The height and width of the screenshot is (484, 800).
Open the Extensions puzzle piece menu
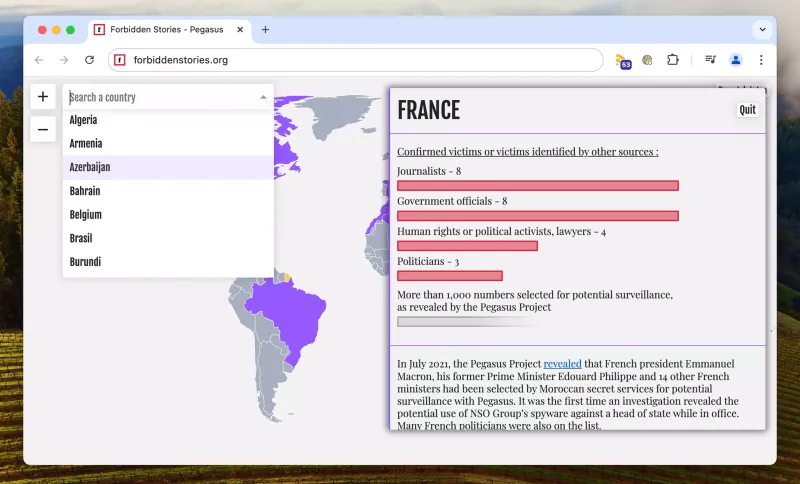[x=673, y=60]
